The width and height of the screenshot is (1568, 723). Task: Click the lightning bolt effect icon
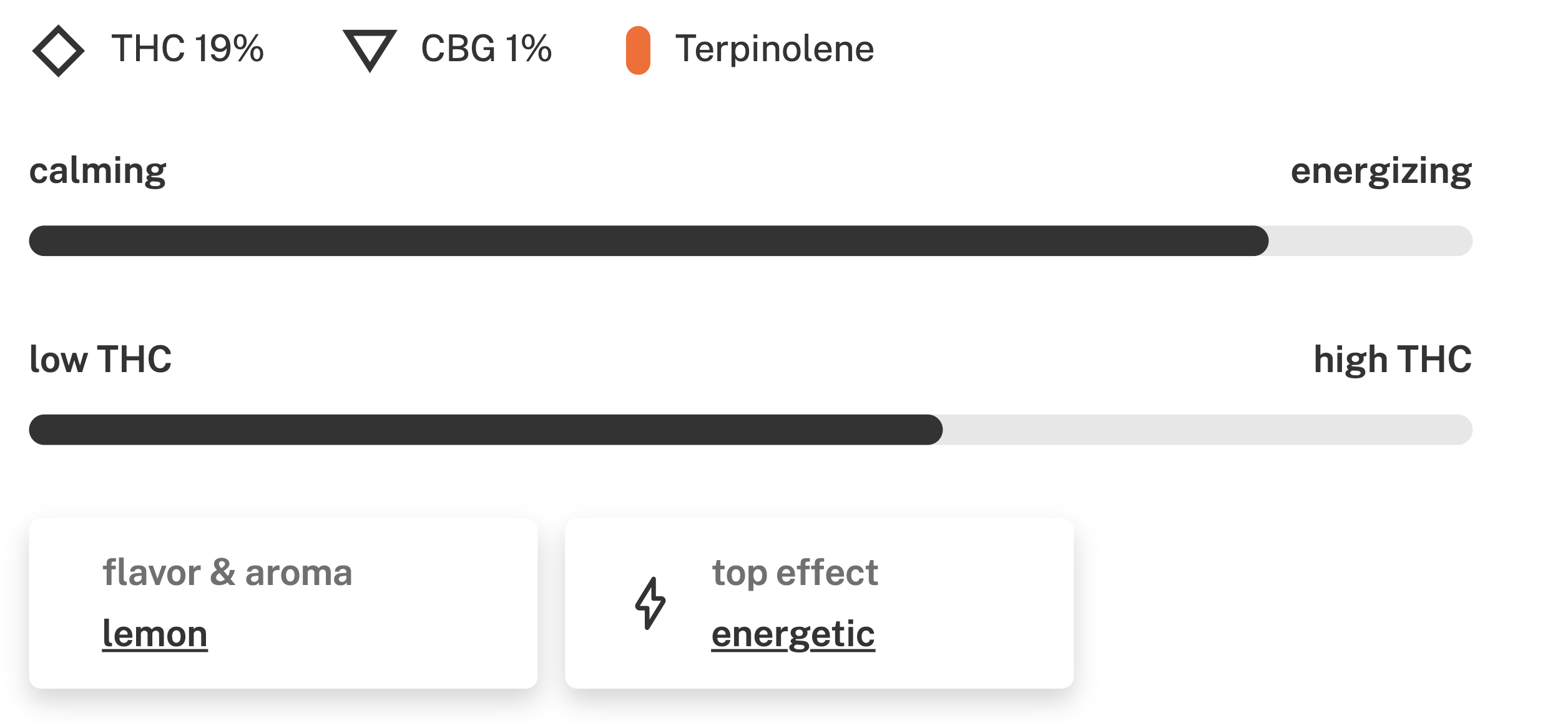click(x=650, y=603)
